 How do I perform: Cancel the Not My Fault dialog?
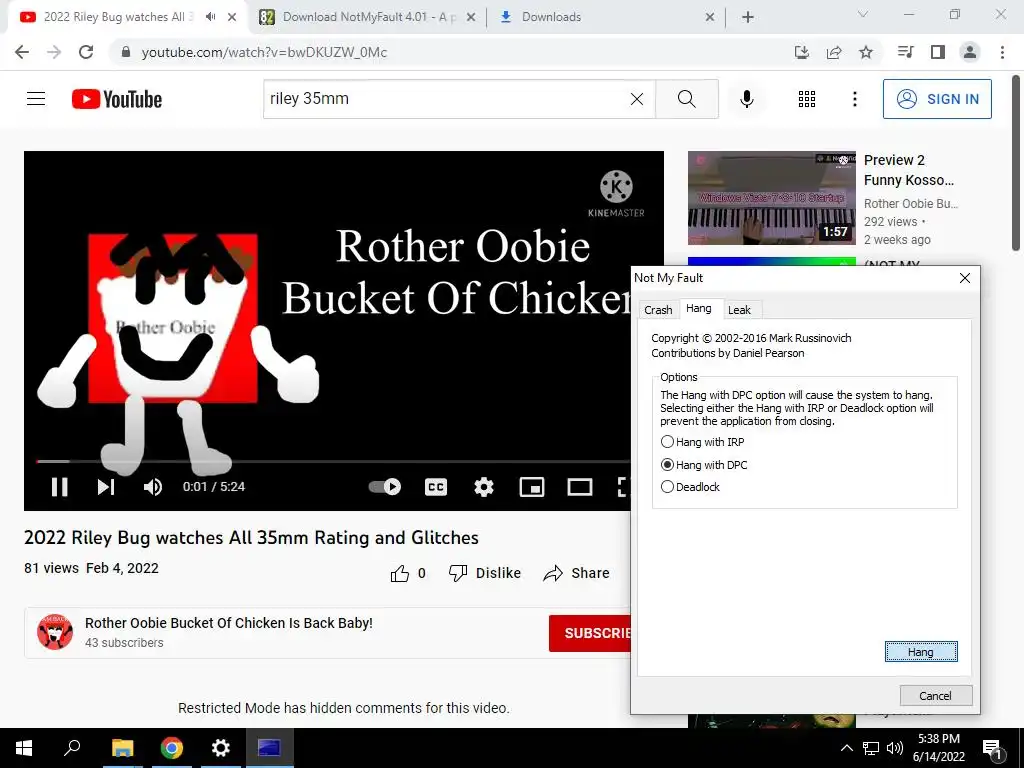click(935, 696)
